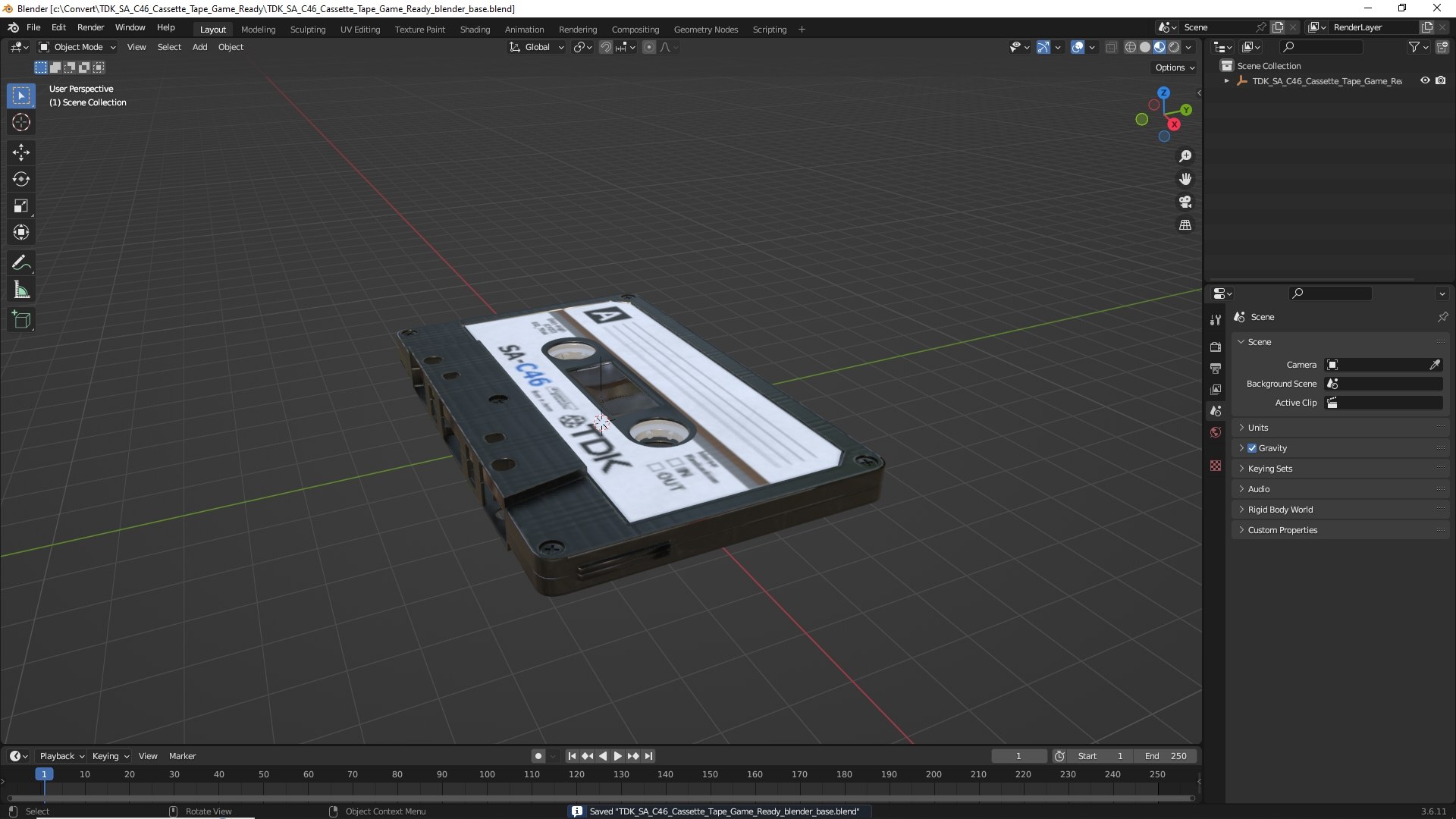
Task: Click the current frame field showing 1
Action: pos(1018,756)
